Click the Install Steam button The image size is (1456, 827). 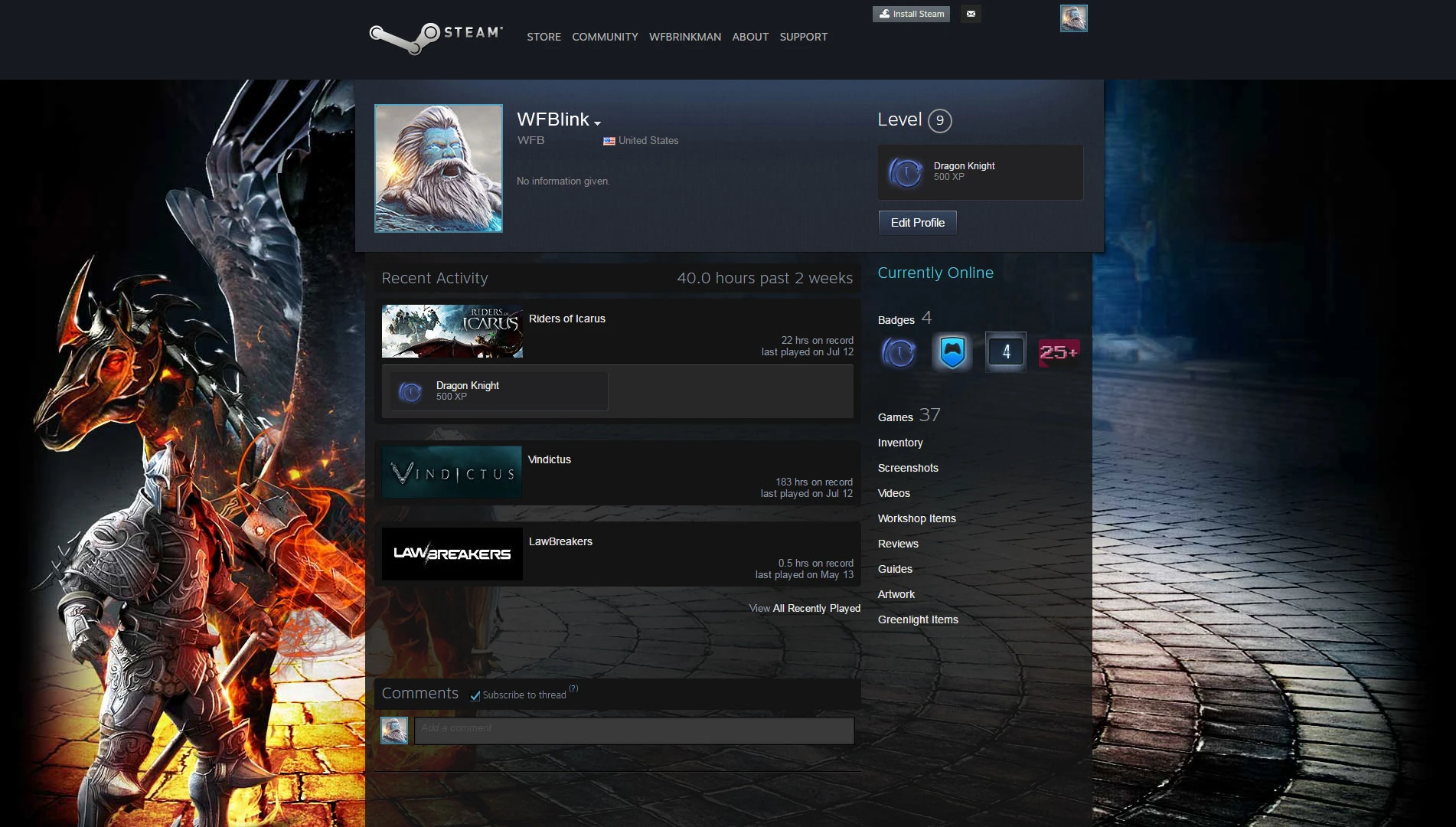(x=911, y=14)
